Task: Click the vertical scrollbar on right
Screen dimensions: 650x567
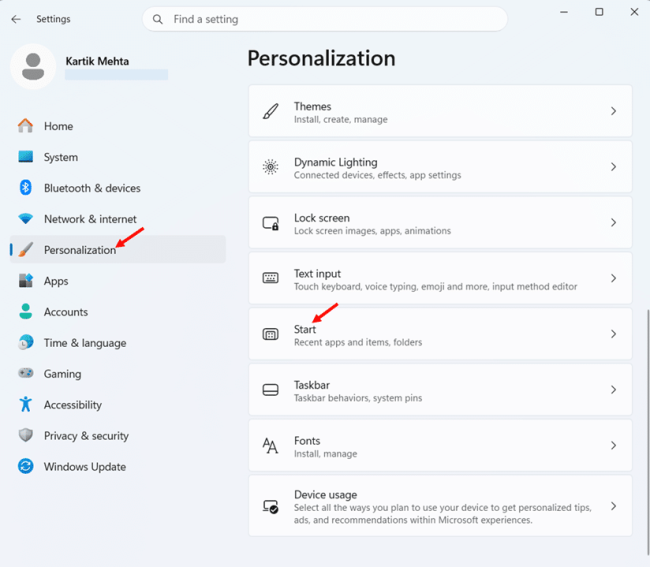Action: point(647,431)
